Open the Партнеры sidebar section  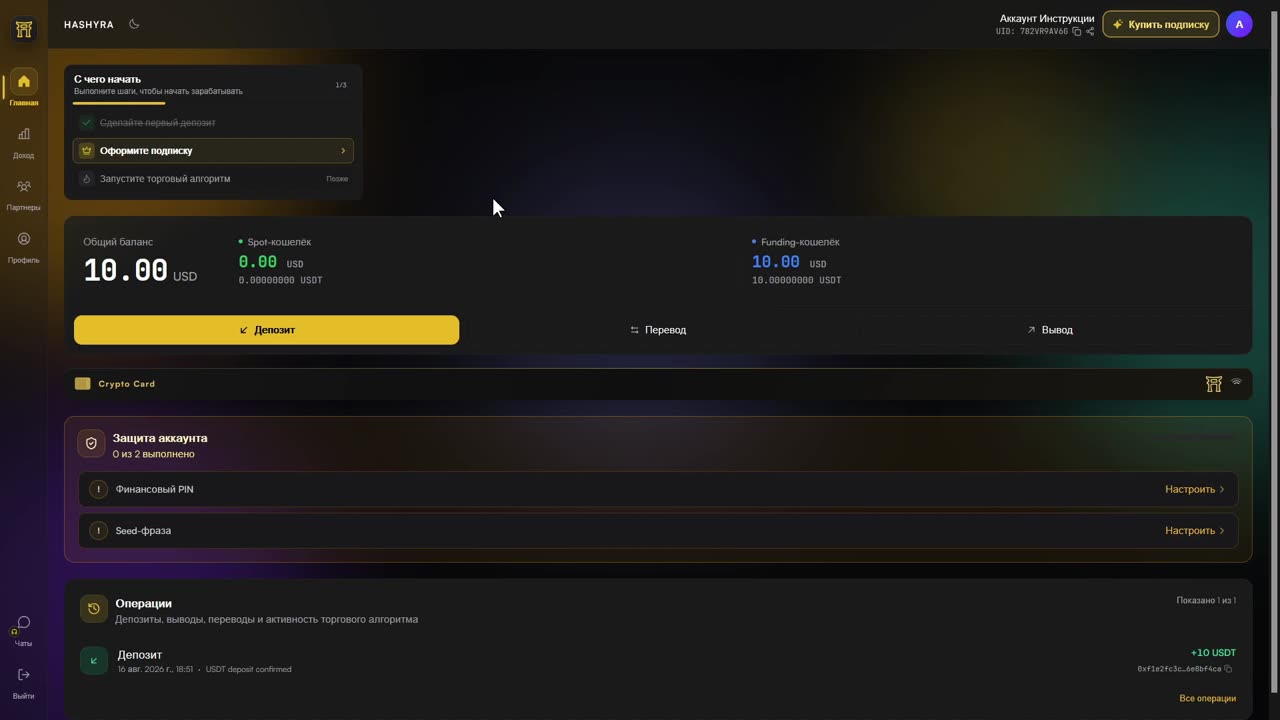(x=24, y=194)
